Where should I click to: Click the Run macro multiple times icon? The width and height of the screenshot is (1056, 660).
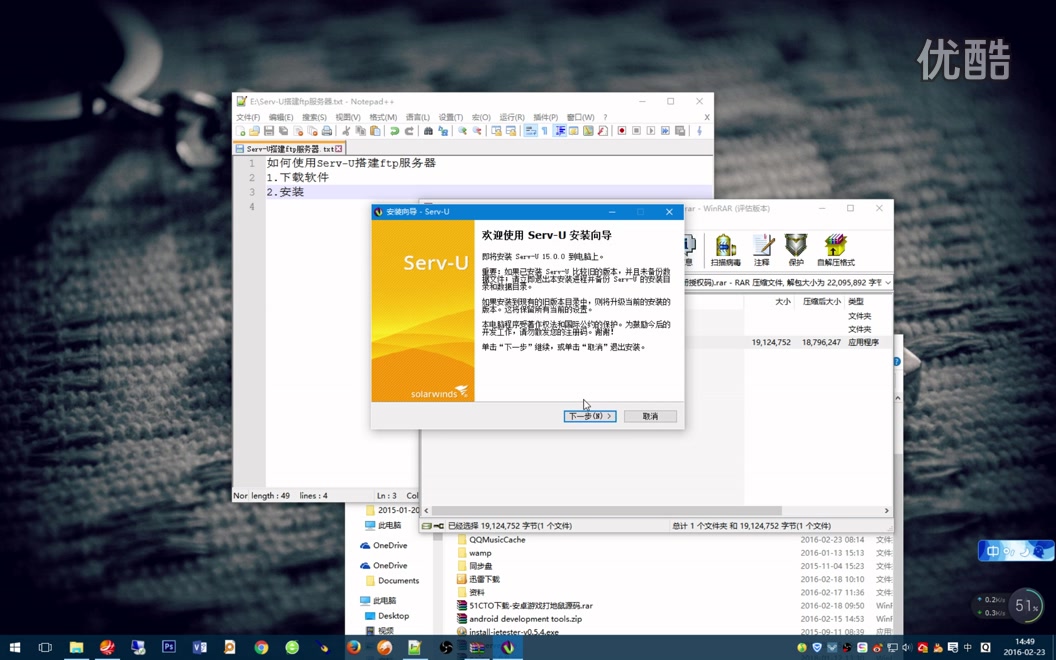coord(665,131)
